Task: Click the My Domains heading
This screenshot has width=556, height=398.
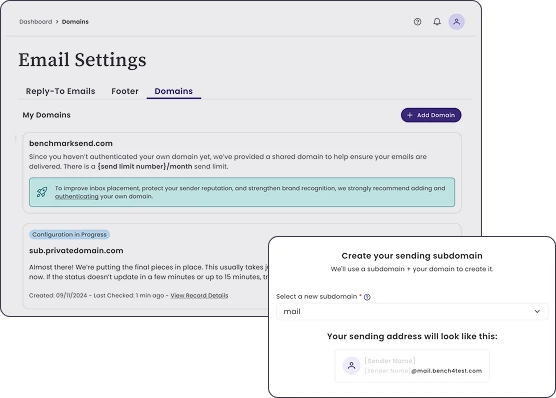Action: tap(46, 115)
